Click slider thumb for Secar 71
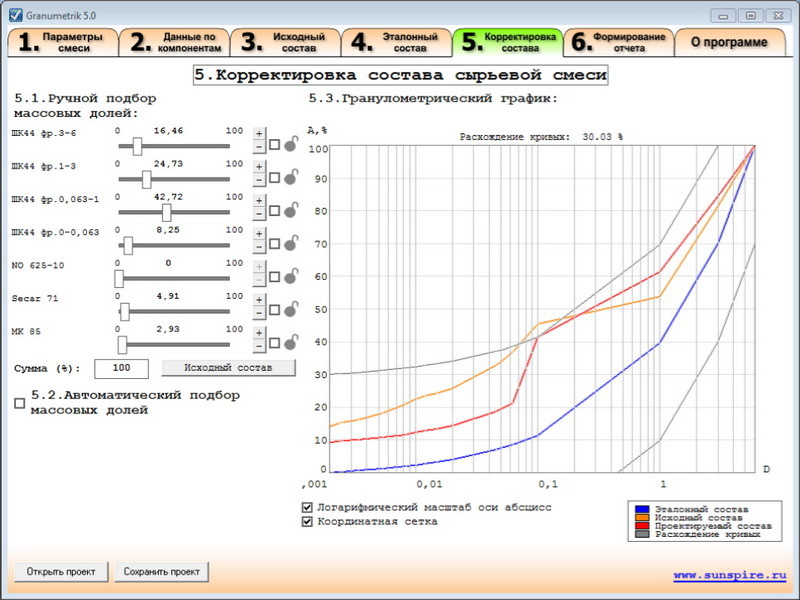This screenshot has width=800, height=600. pyautogui.click(x=124, y=312)
